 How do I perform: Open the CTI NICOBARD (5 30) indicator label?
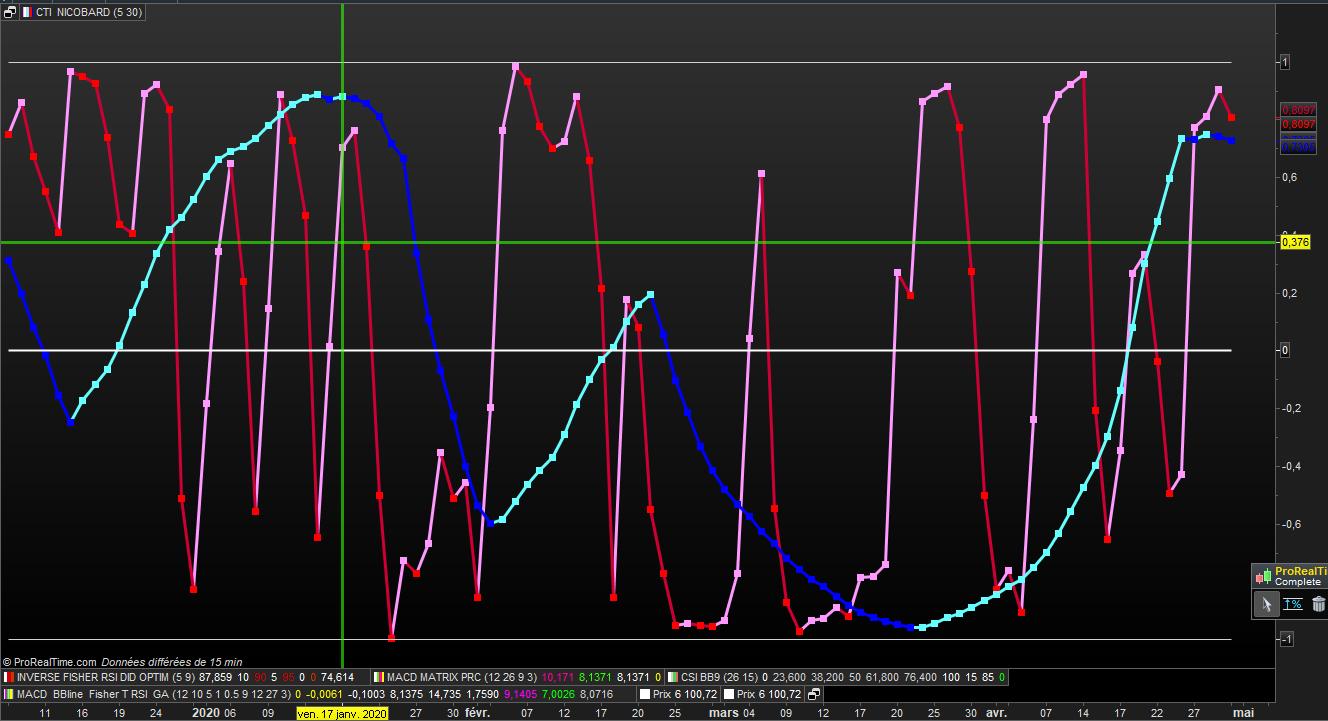point(88,12)
